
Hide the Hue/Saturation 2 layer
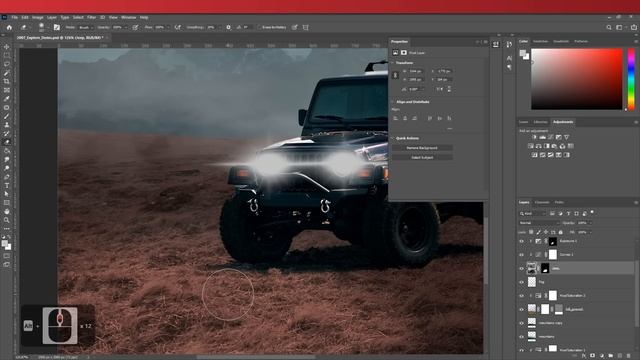pyautogui.click(x=521, y=296)
